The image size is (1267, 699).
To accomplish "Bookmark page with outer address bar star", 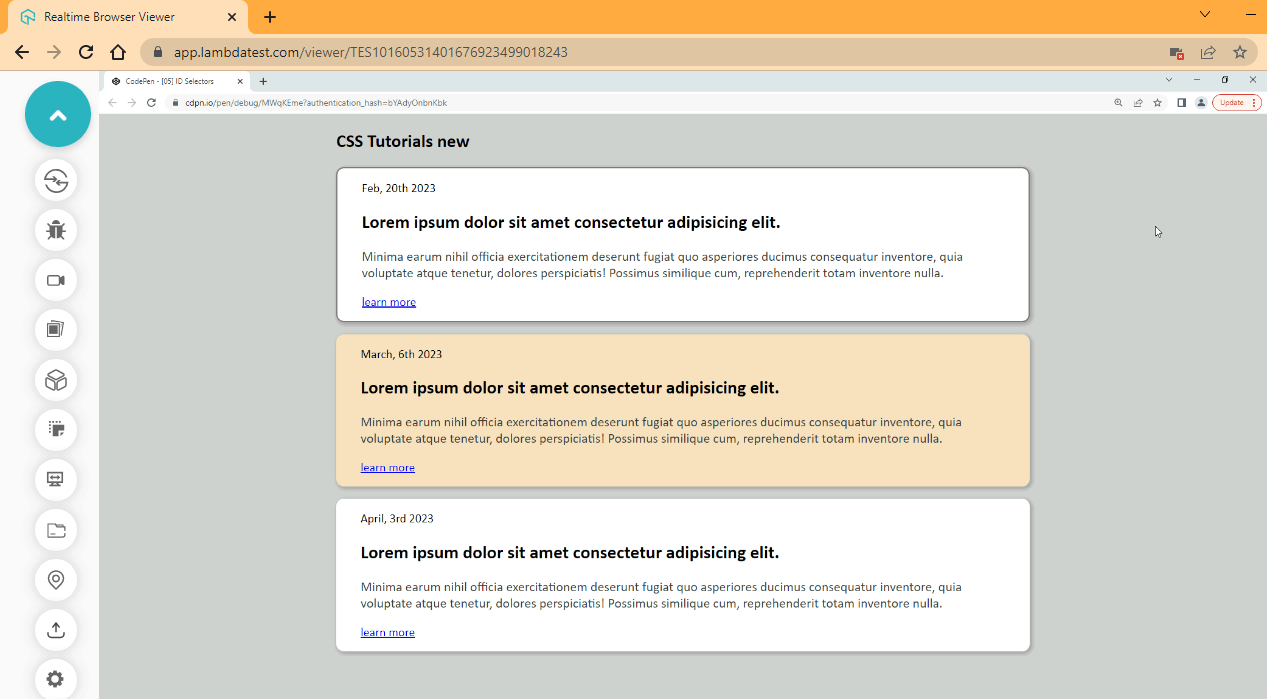I will click(x=1240, y=52).
